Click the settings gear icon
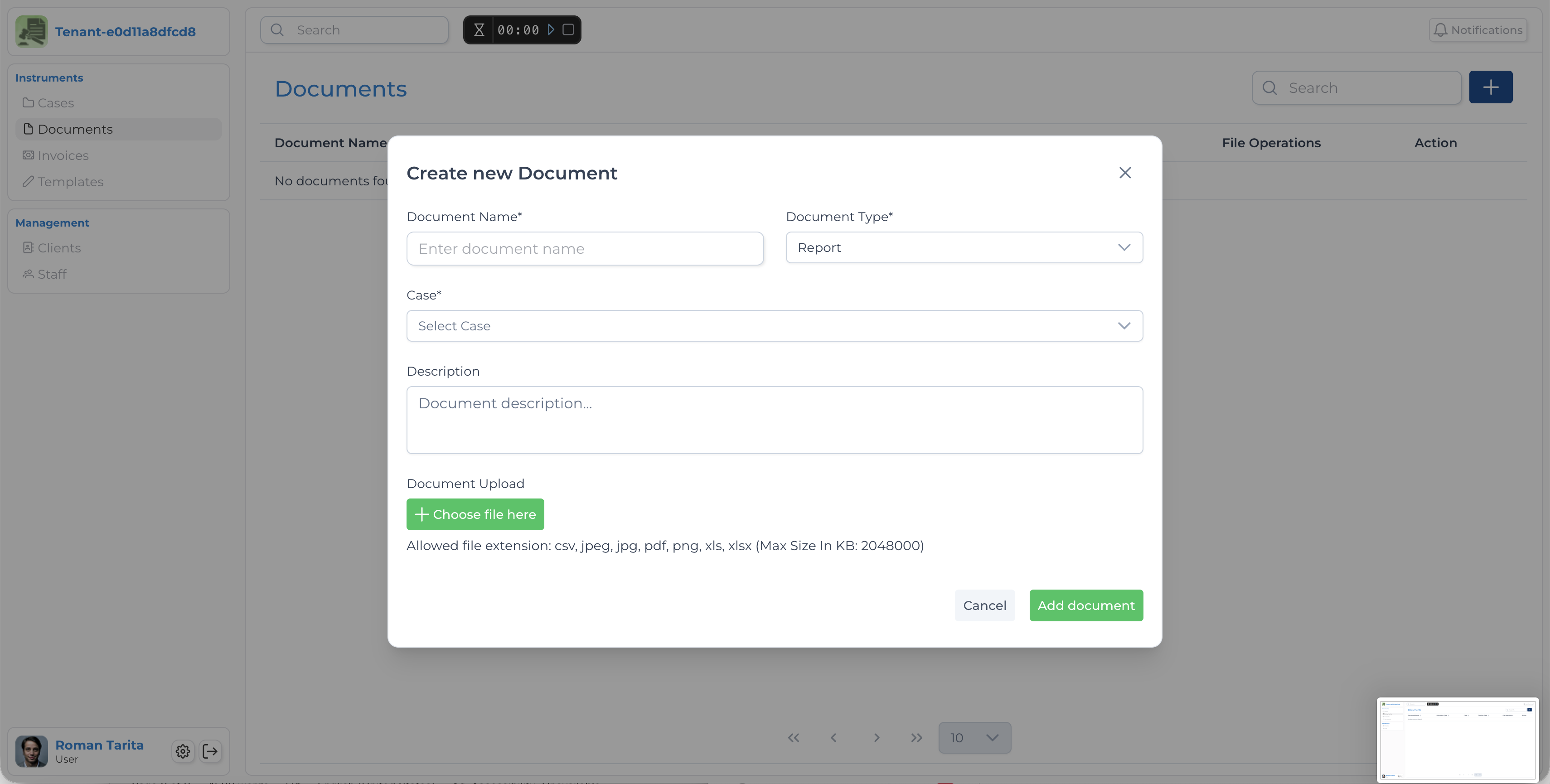Image resolution: width=1550 pixels, height=784 pixels. [183, 751]
